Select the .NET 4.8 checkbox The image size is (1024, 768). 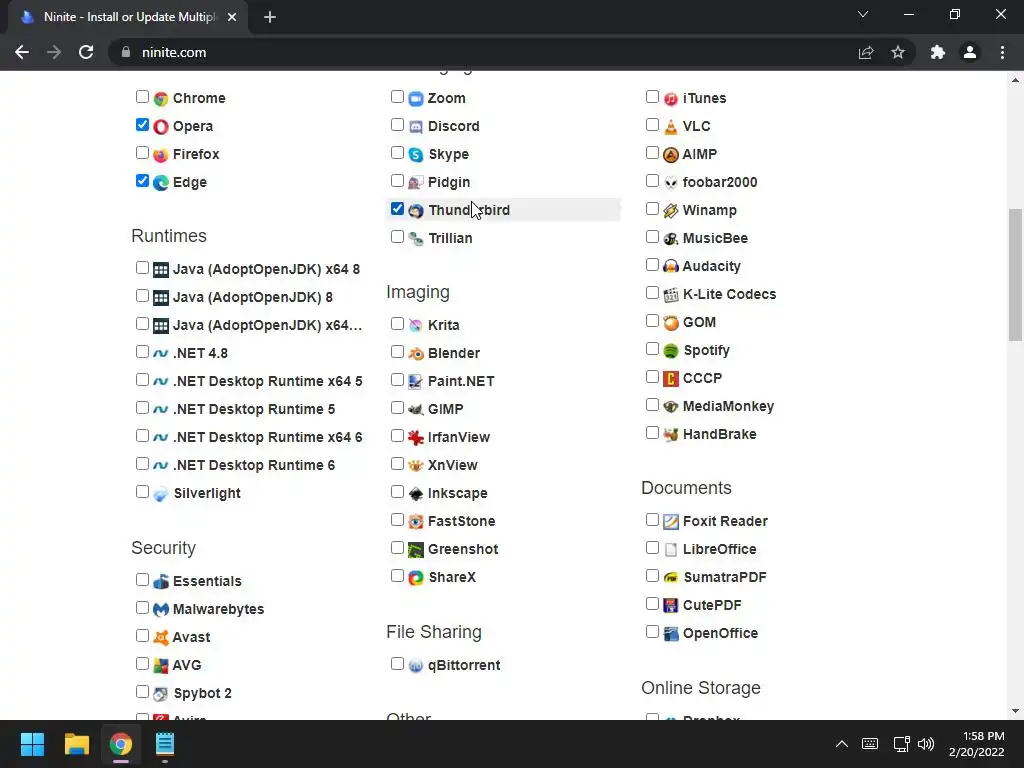coord(142,352)
